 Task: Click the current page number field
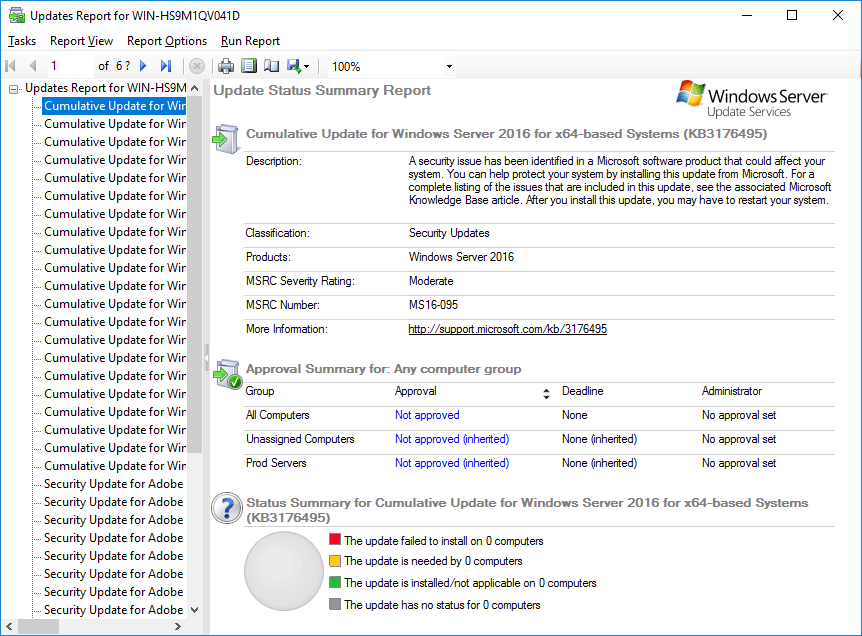click(x=69, y=67)
